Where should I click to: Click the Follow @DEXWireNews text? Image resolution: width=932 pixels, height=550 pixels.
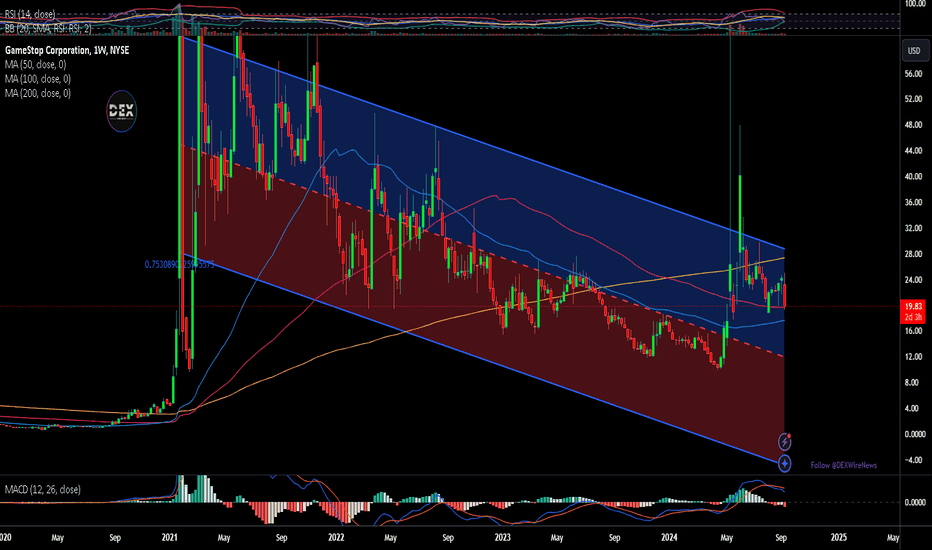tap(843, 465)
